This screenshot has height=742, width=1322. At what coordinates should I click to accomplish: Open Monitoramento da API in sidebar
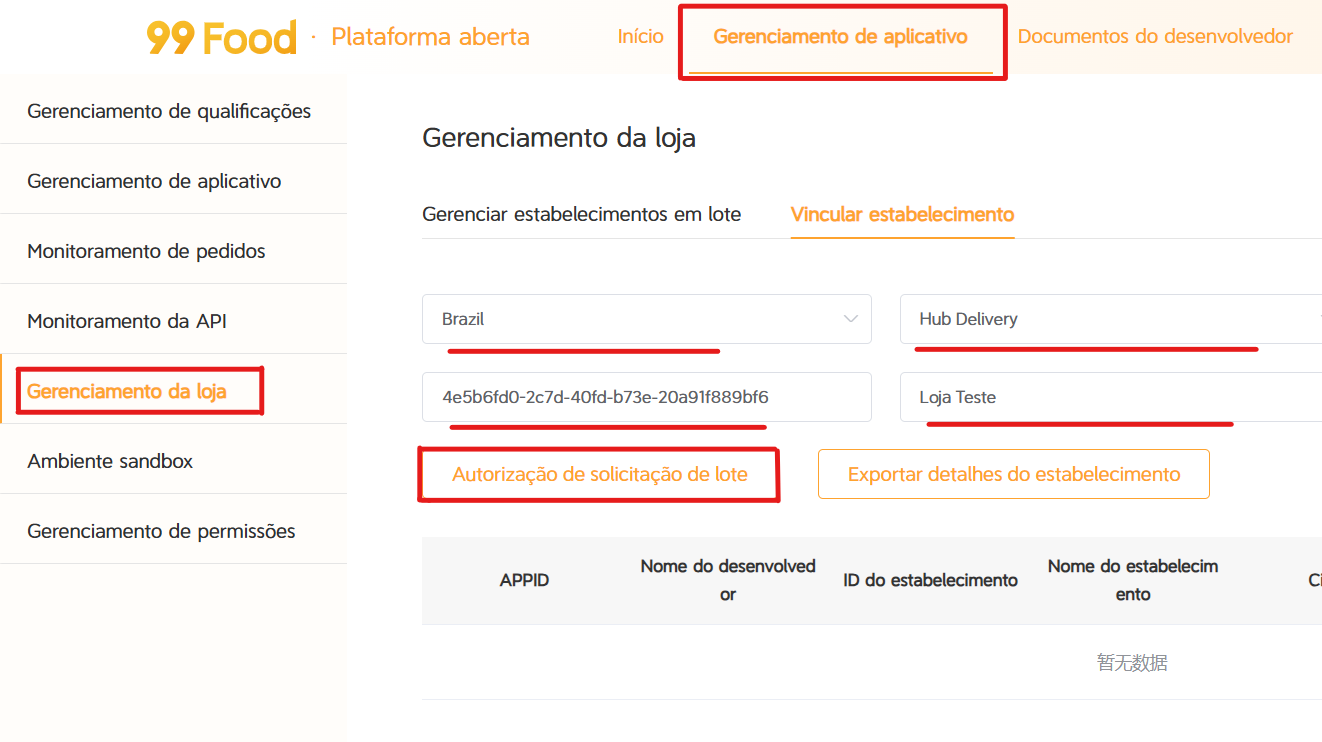click(173, 319)
